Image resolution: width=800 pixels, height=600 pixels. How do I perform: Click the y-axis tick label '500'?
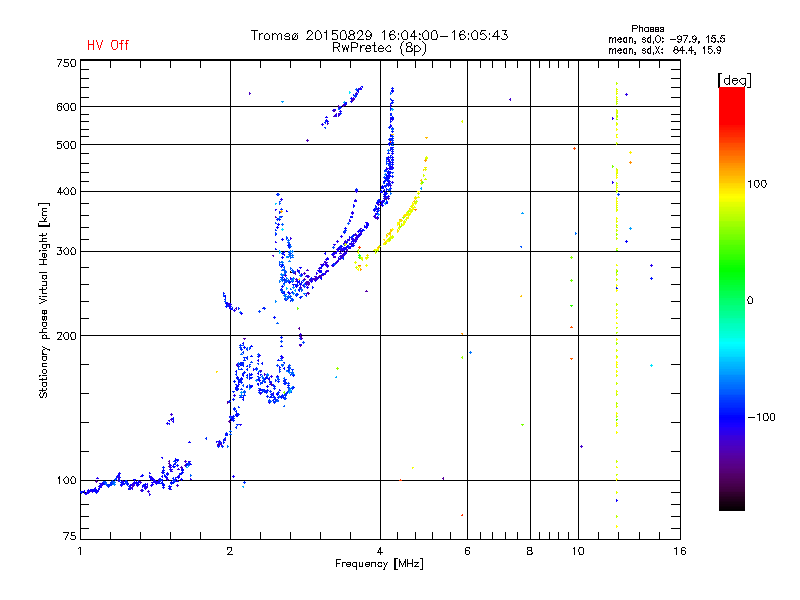[66, 145]
